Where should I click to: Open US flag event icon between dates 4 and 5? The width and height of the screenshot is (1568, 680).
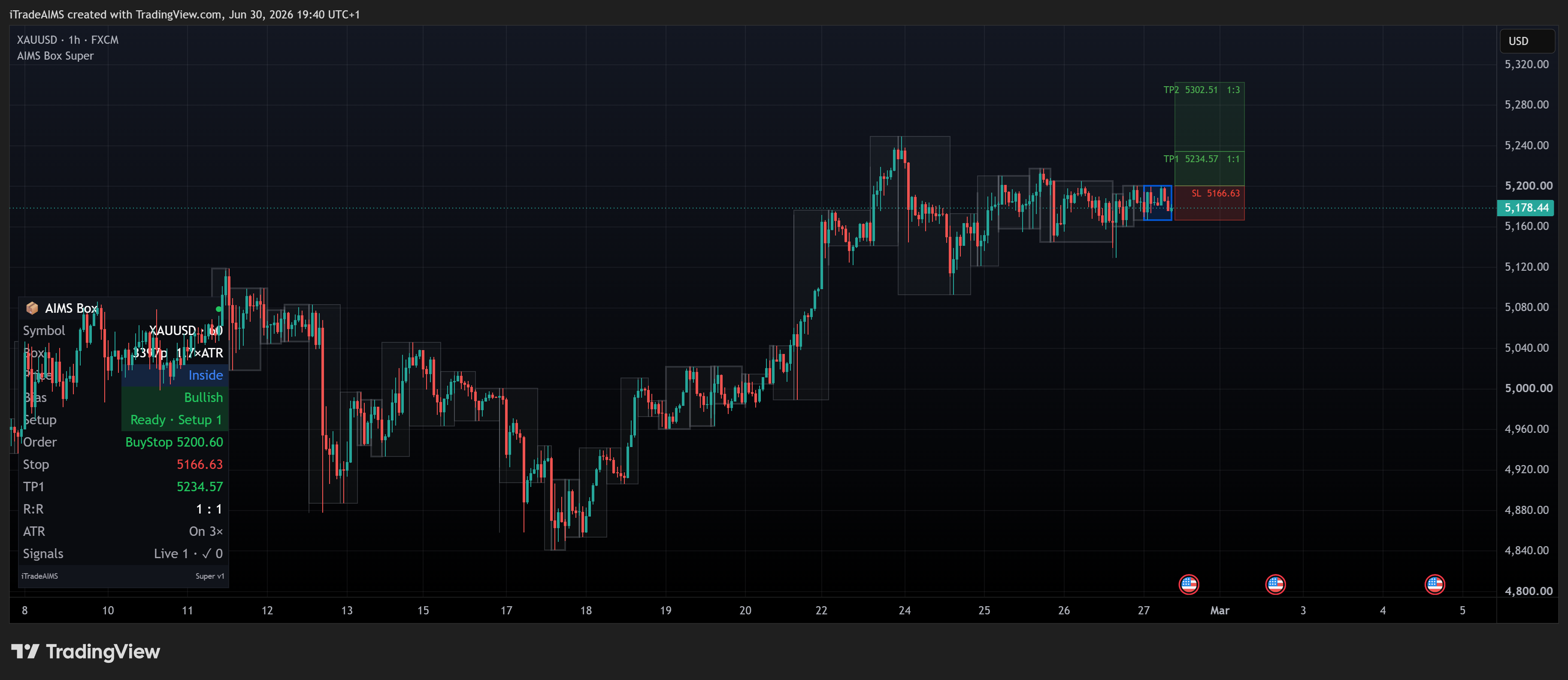point(1435,584)
